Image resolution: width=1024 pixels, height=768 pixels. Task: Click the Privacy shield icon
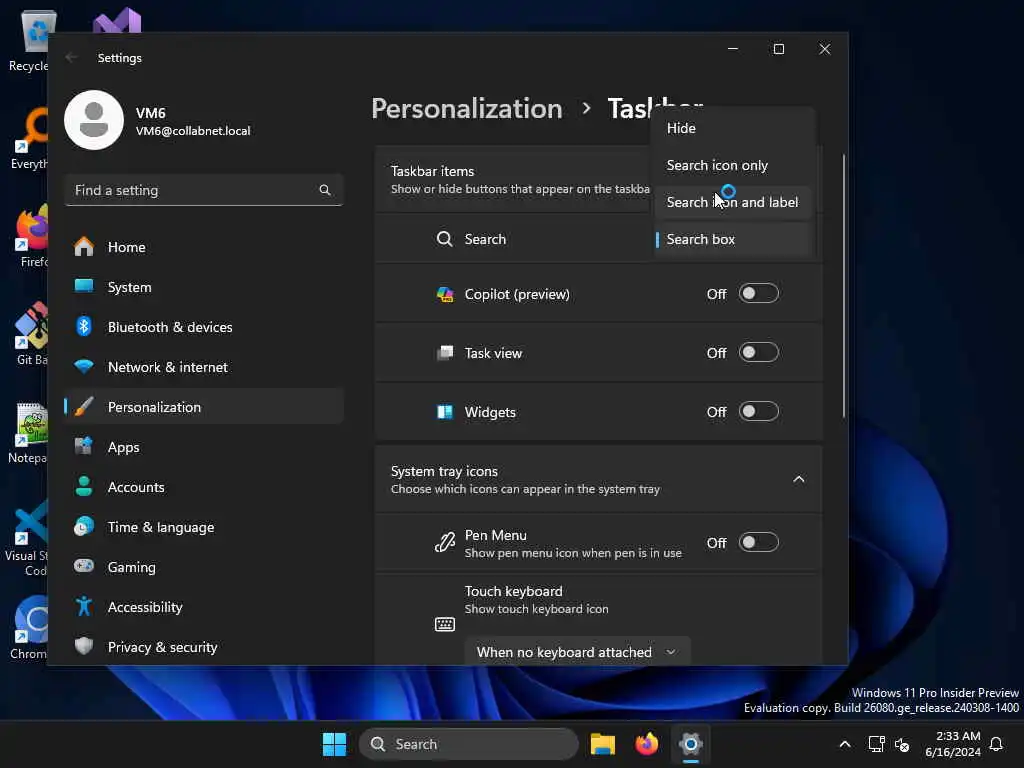click(x=84, y=647)
